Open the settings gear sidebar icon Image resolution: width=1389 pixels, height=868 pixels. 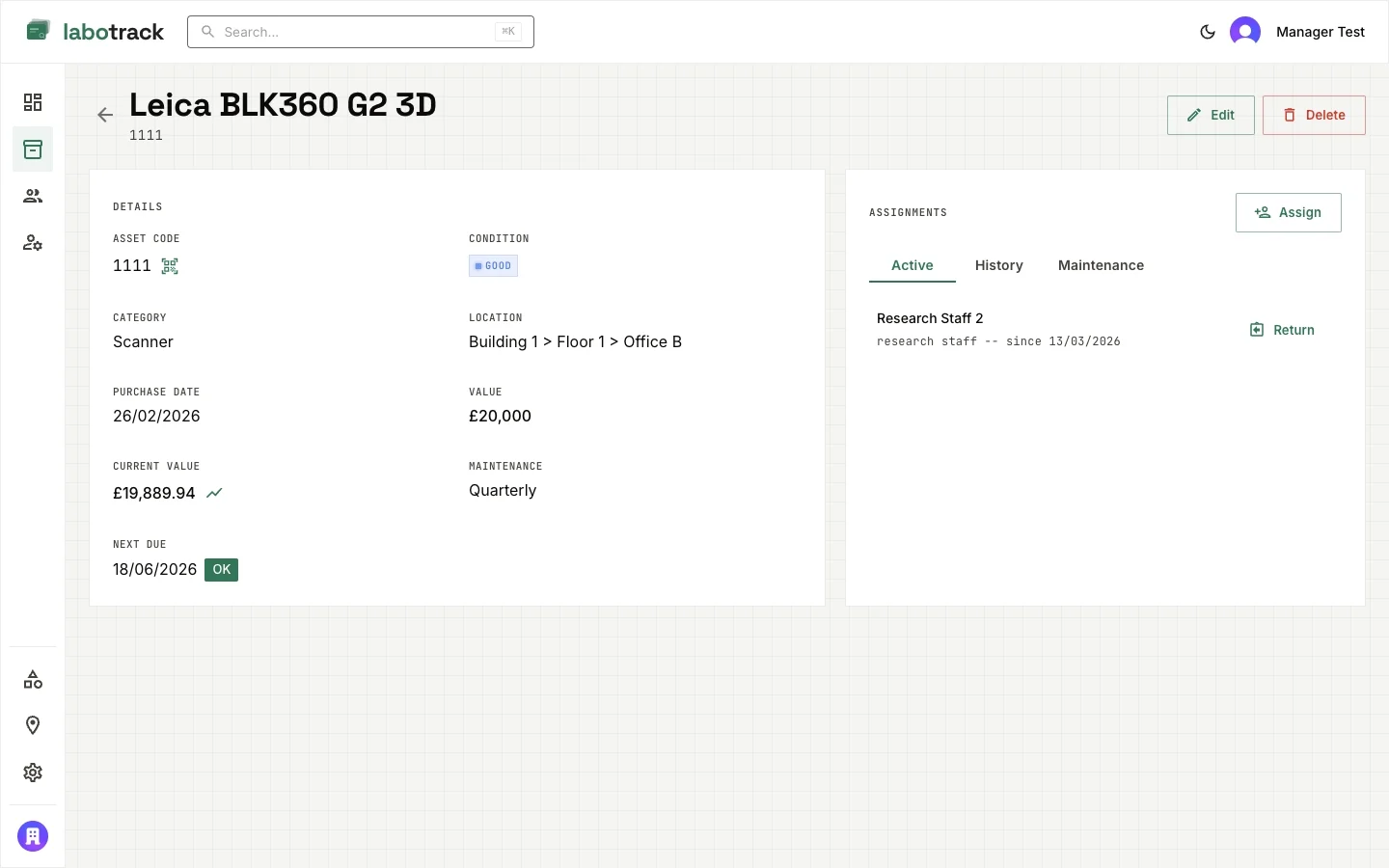tap(33, 773)
